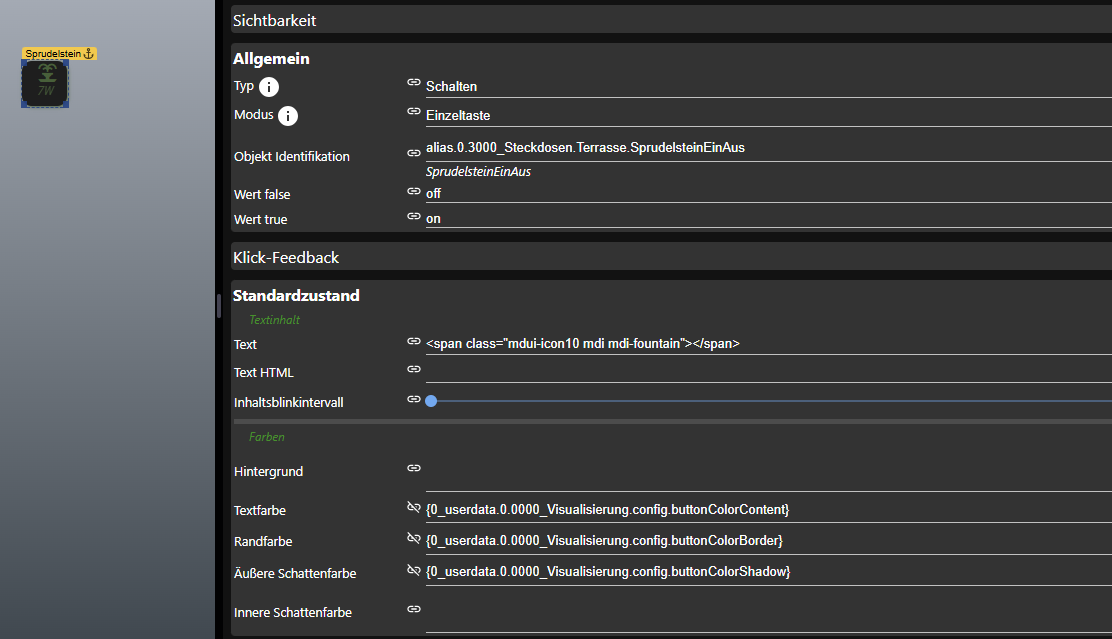1112x639 pixels.
Task: Click the link icon beside Hintergrund
Action: pyautogui.click(x=414, y=467)
